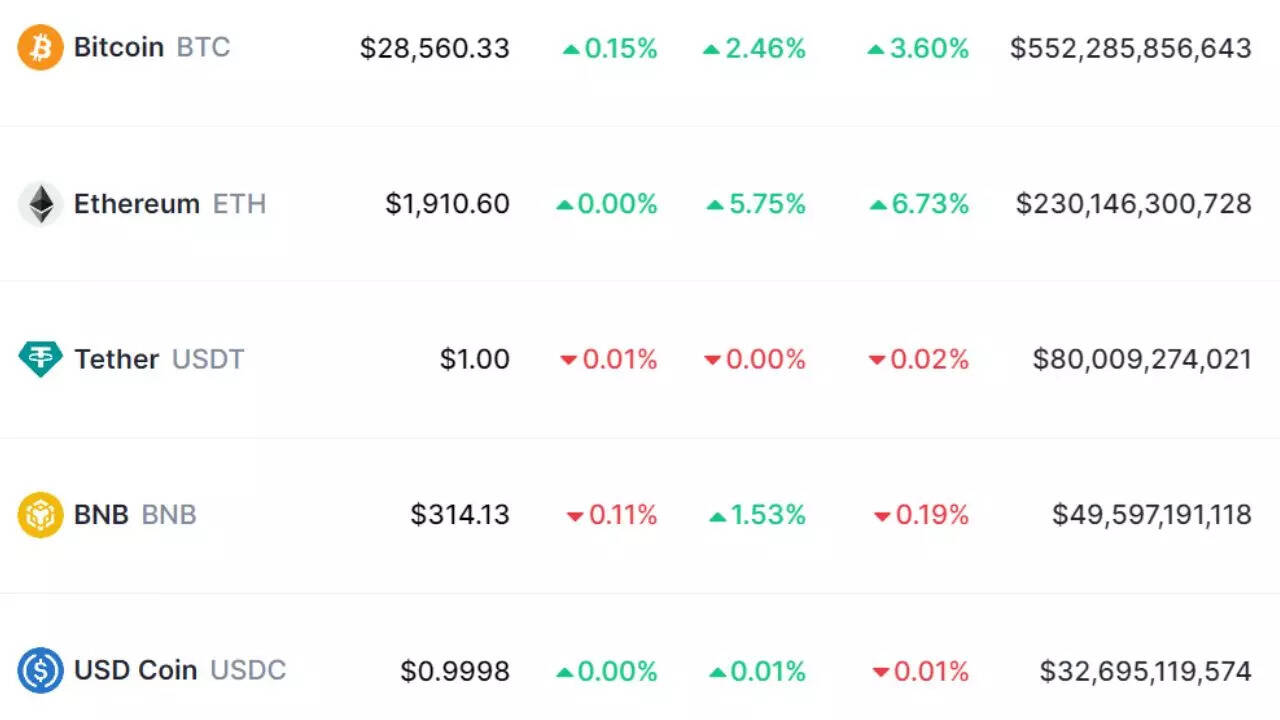This screenshot has width=1280, height=720.
Task: Click Bitcoin's market cap $552,285,856,643
Action: (x=1130, y=48)
